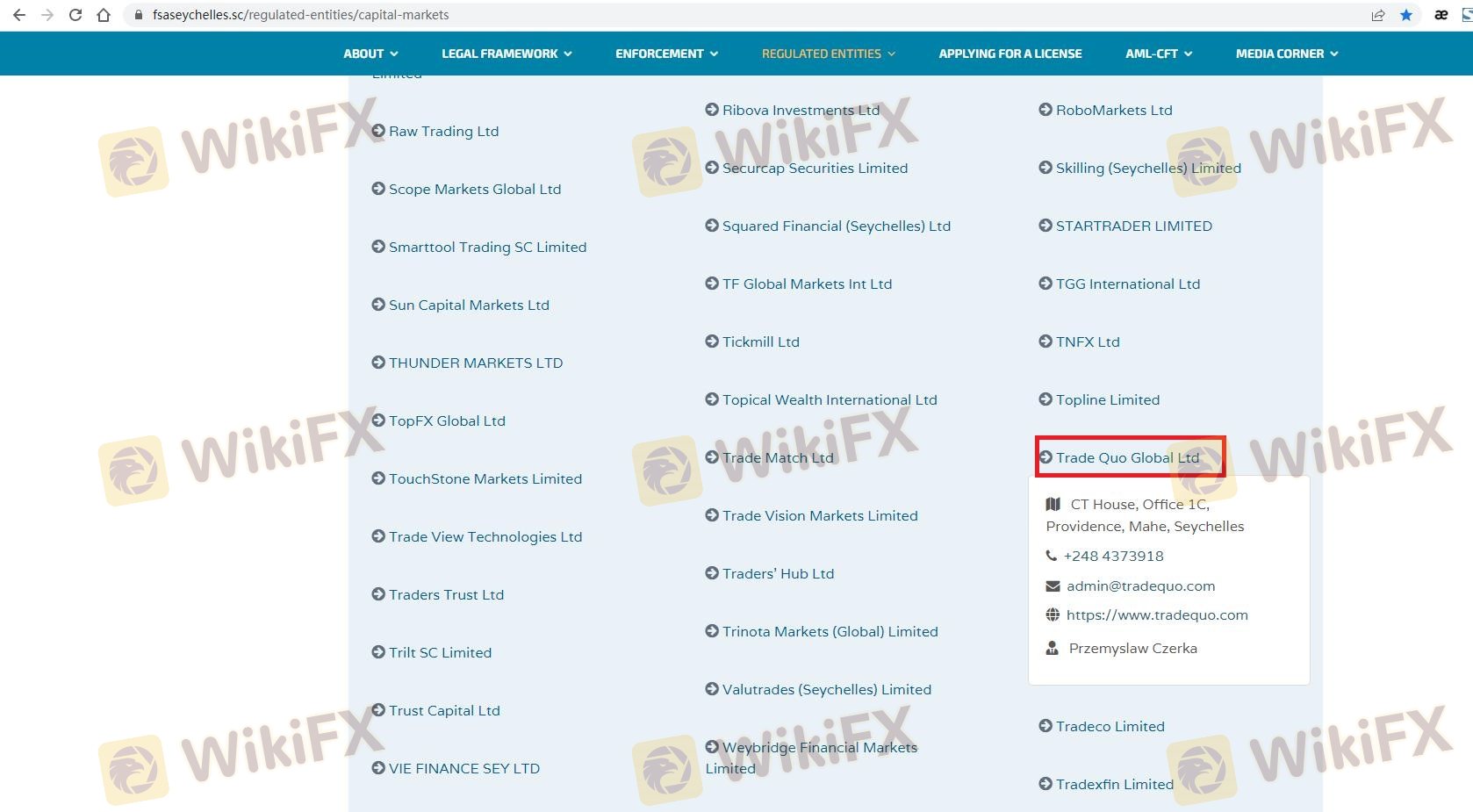Expand the About dropdown menu
1473x812 pixels.
point(370,54)
